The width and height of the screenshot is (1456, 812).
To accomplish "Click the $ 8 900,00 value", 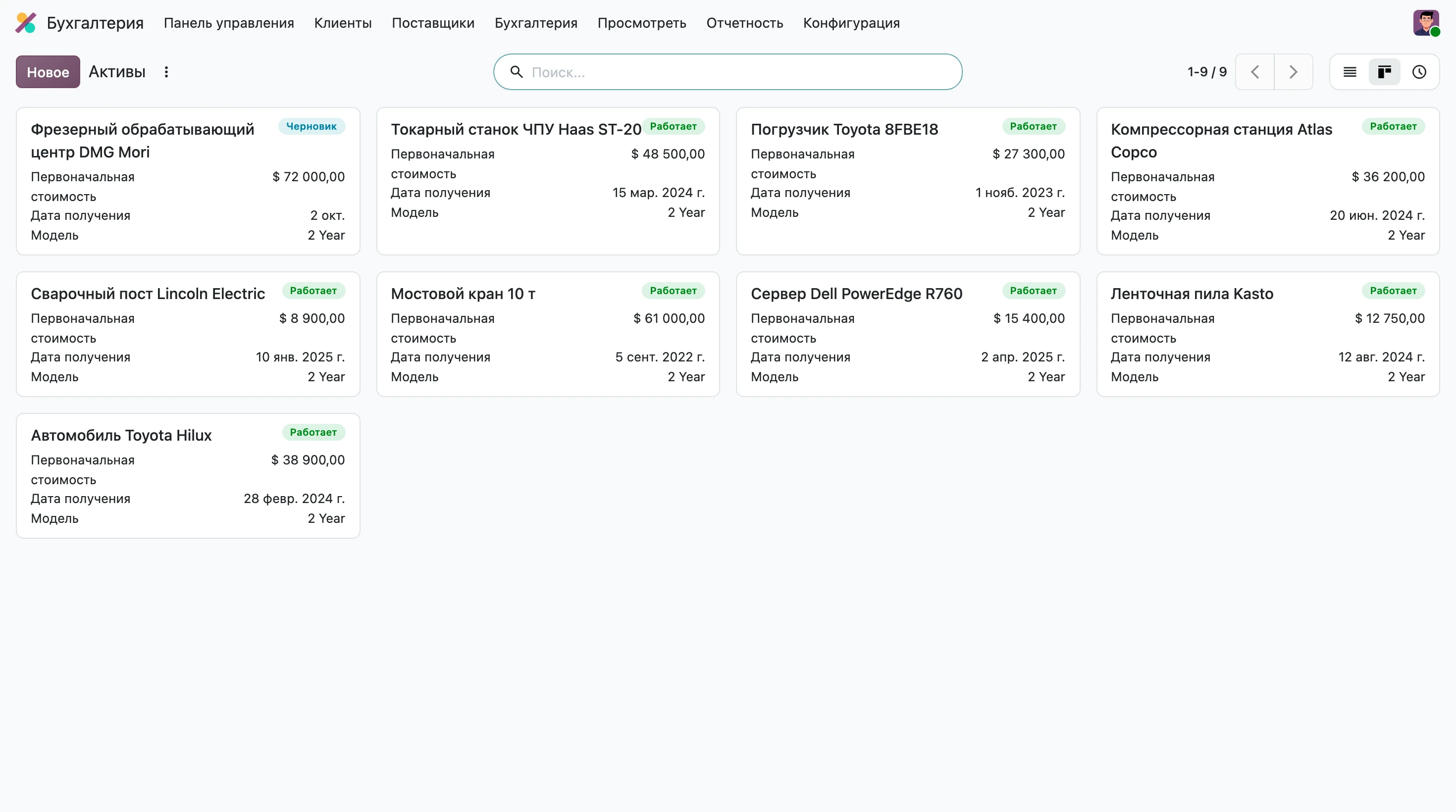I will point(312,319).
